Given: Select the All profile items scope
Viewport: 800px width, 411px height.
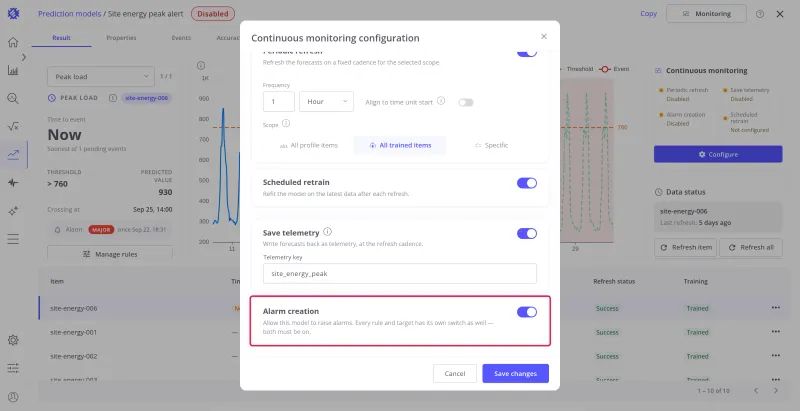Looking at the screenshot, I should (x=309, y=145).
